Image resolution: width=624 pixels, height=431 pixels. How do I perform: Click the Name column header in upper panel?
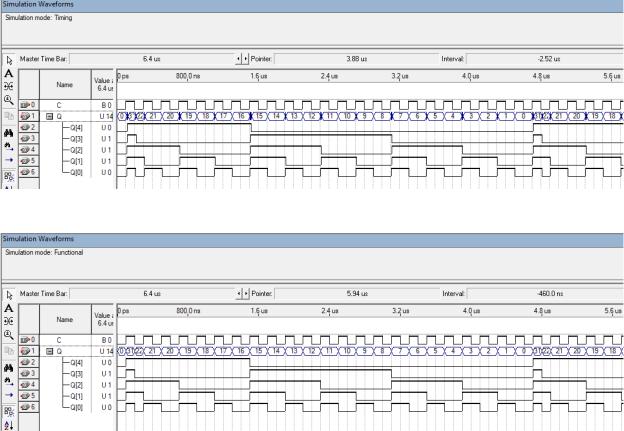[x=65, y=85]
